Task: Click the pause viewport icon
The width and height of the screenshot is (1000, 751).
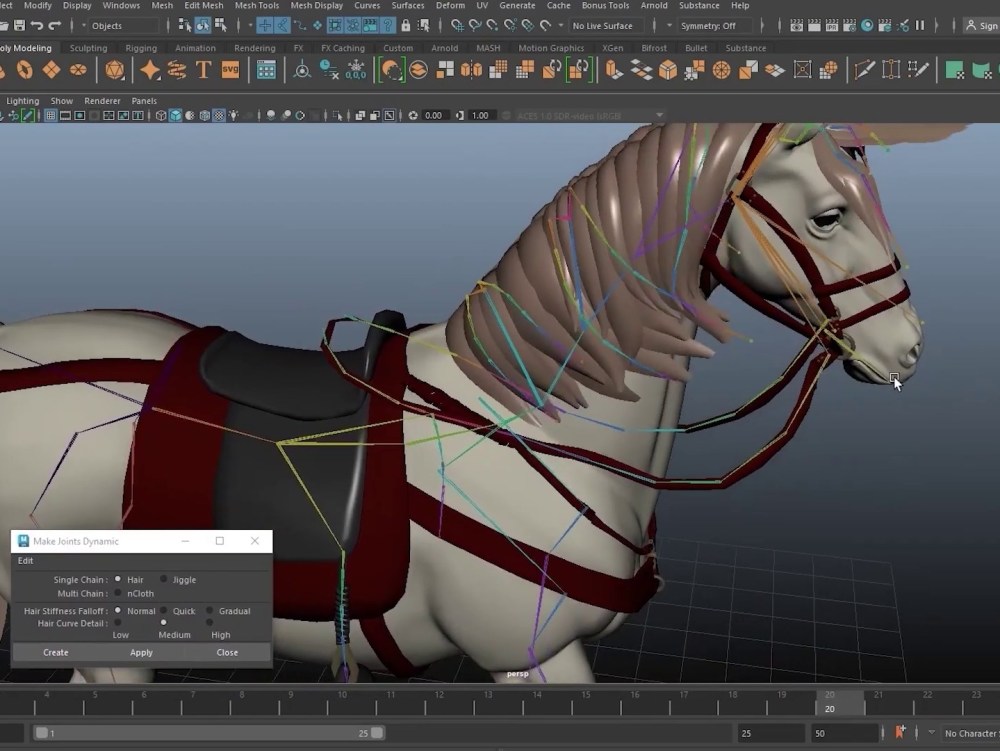Action: click(x=920, y=26)
